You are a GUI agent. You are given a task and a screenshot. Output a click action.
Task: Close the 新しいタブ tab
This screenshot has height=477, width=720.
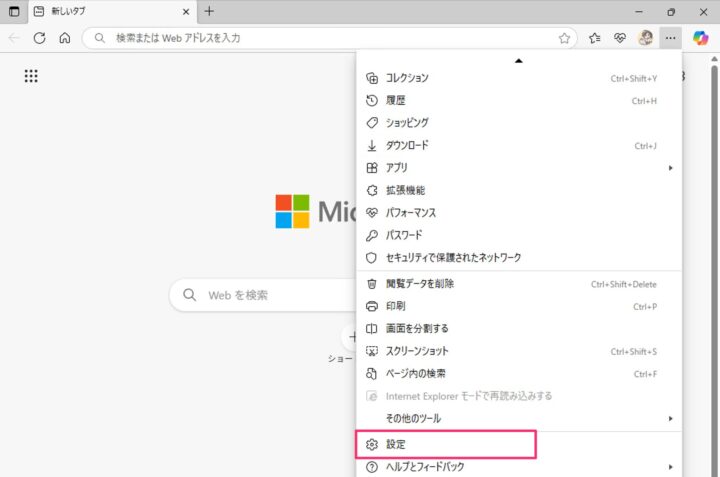click(x=186, y=12)
